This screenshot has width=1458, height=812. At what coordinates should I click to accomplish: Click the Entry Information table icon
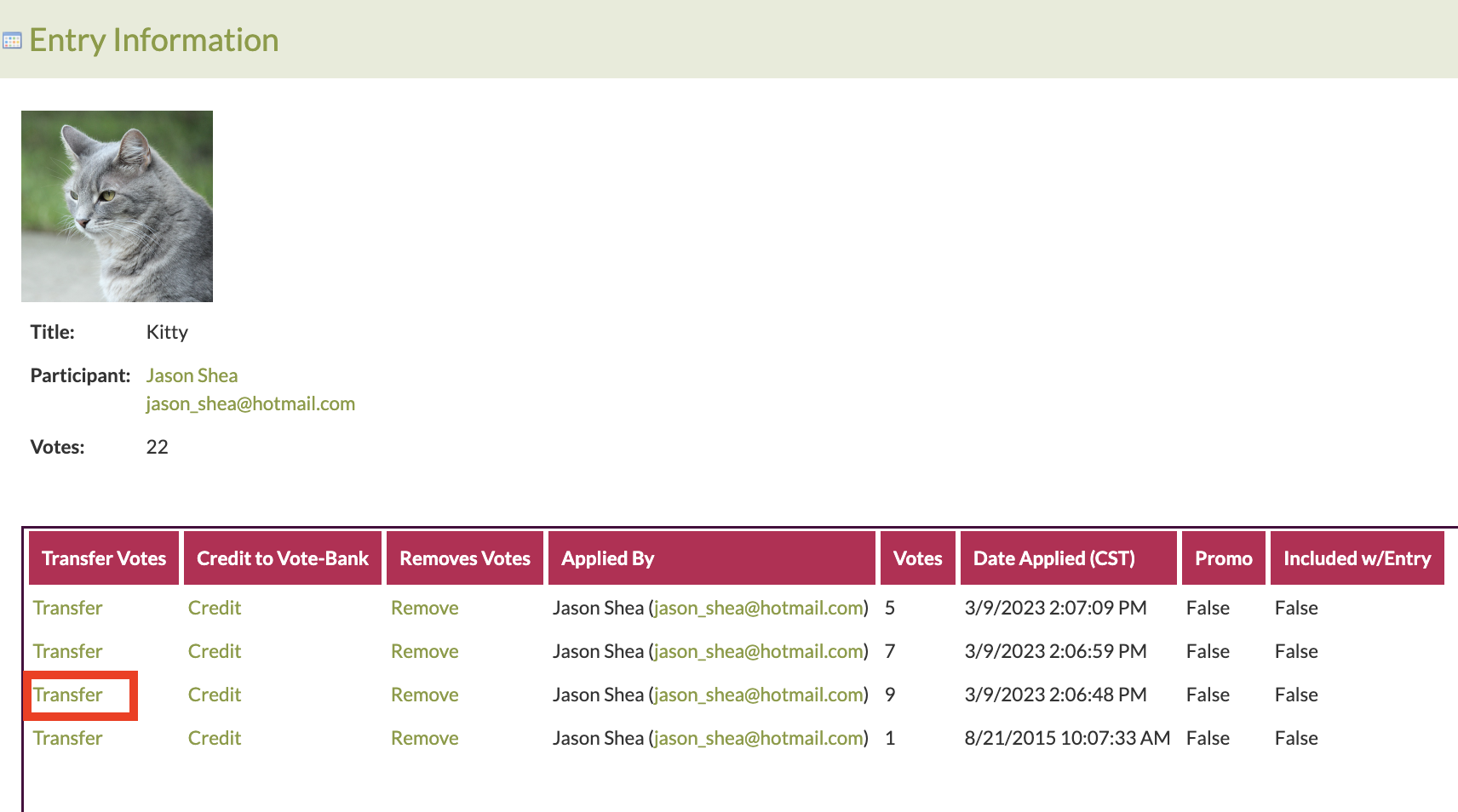(x=12, y=41)
